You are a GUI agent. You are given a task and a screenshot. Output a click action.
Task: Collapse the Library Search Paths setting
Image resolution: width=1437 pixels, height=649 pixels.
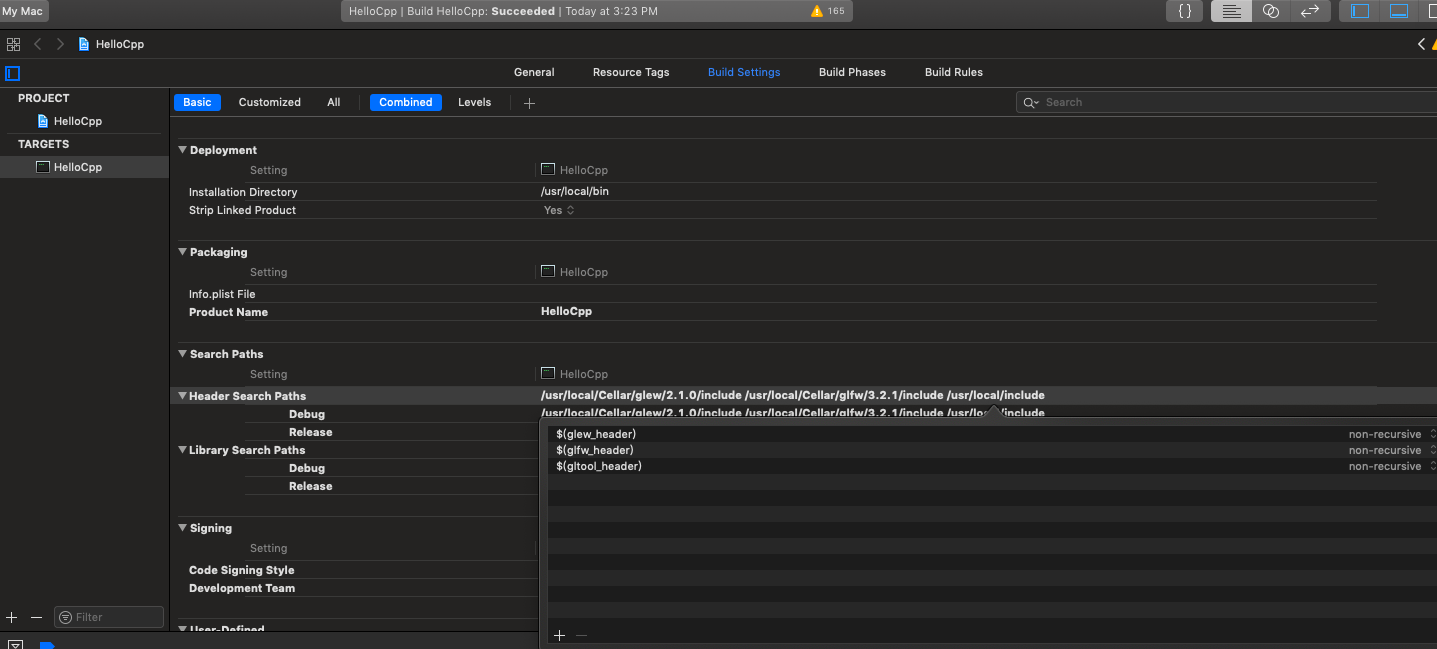(183, 450)
